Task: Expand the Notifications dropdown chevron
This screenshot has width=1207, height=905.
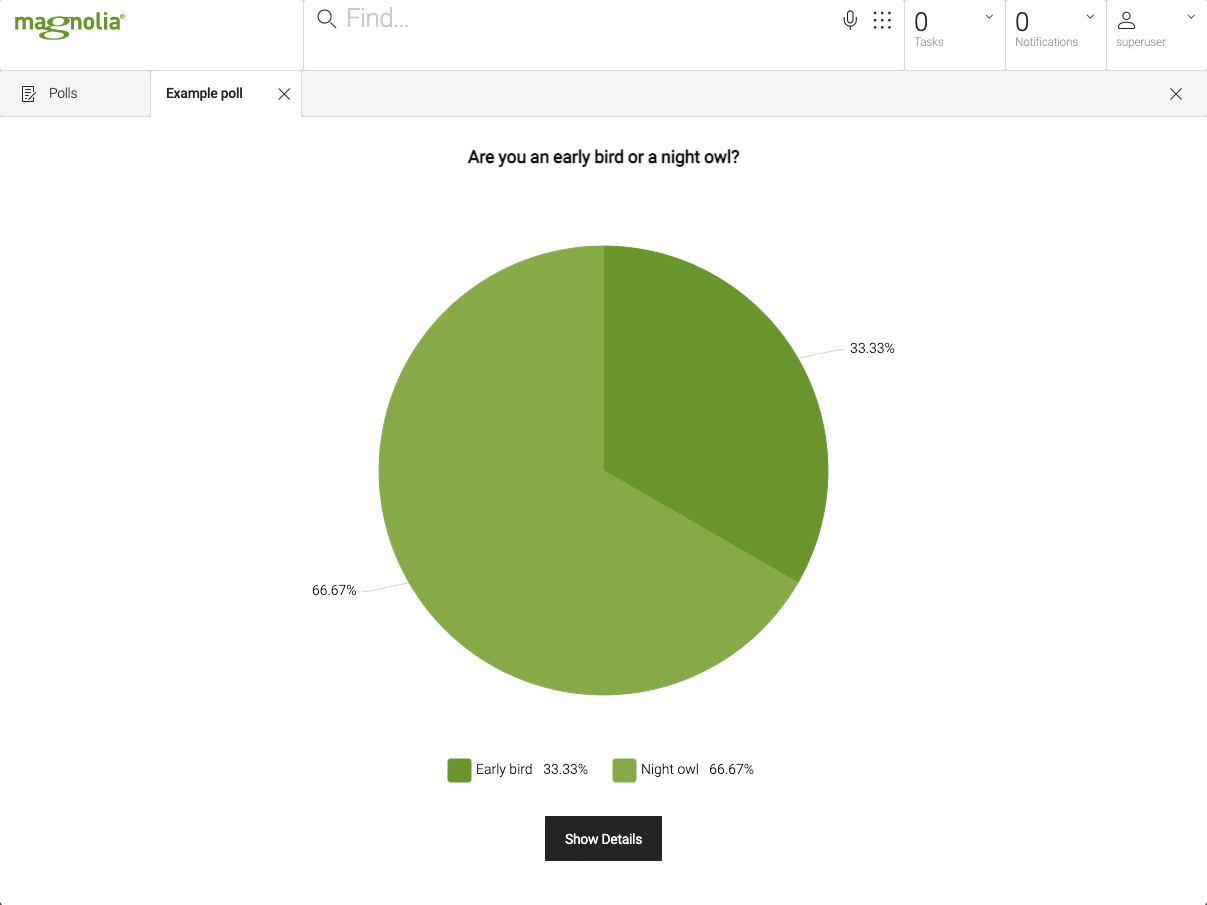Action: [1090, 16]
